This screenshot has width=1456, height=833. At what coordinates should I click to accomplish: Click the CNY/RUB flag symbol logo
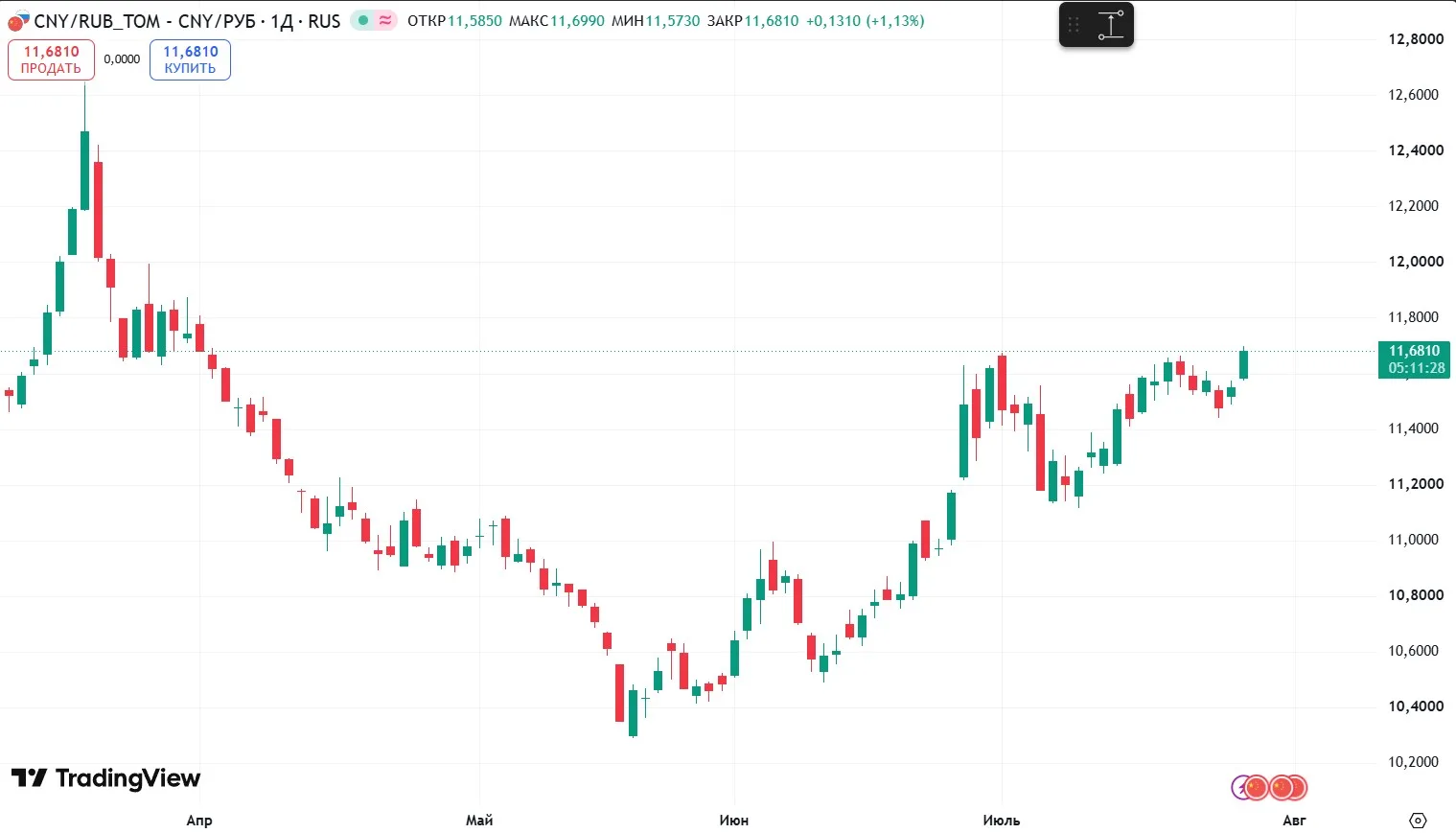(18, 20)
